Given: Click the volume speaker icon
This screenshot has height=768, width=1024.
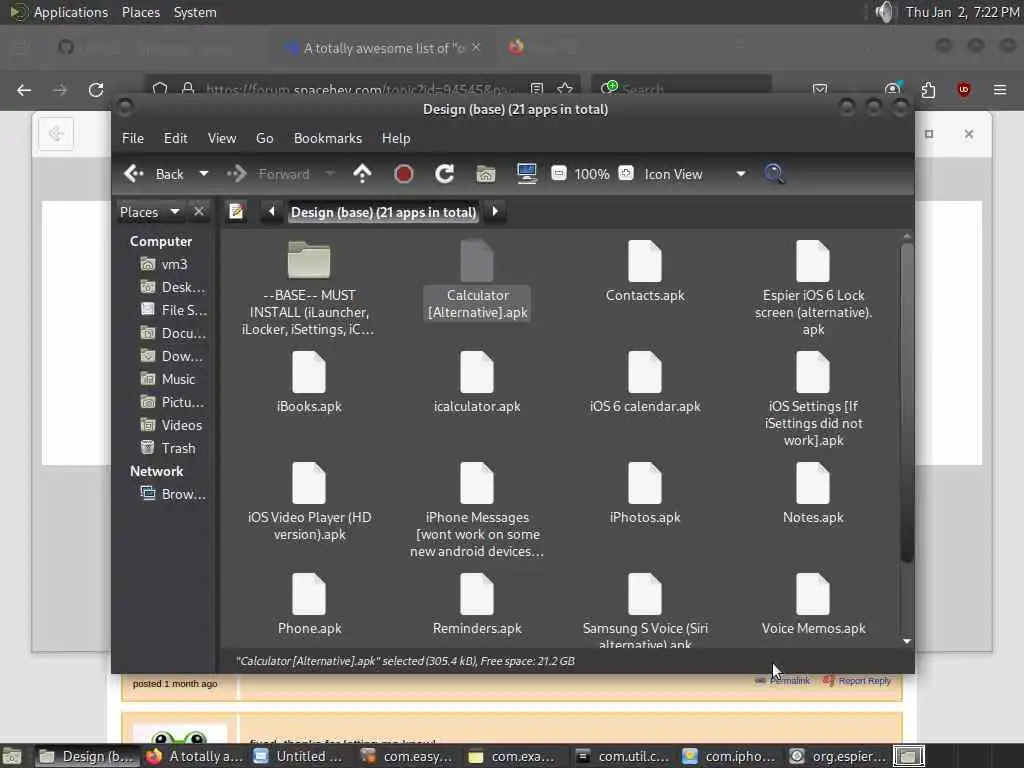Looking at the screenshot, I should (884, 12).
